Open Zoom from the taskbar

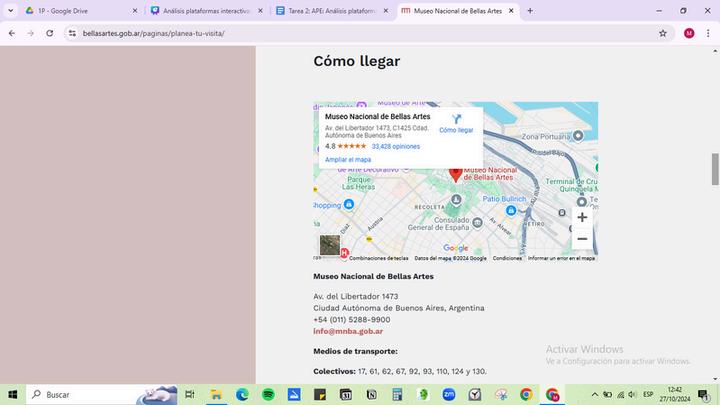pos(449,394)
